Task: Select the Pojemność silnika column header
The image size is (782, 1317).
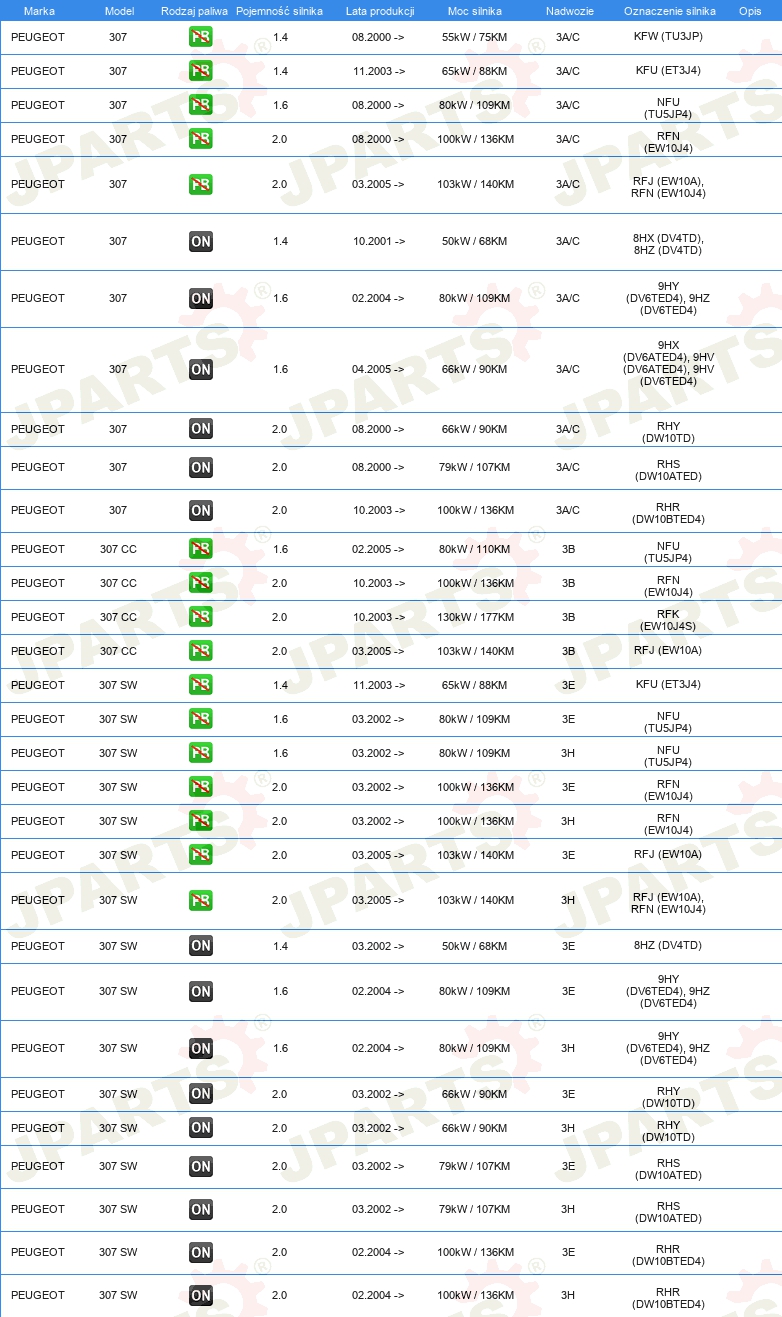Action: [279, 10]
